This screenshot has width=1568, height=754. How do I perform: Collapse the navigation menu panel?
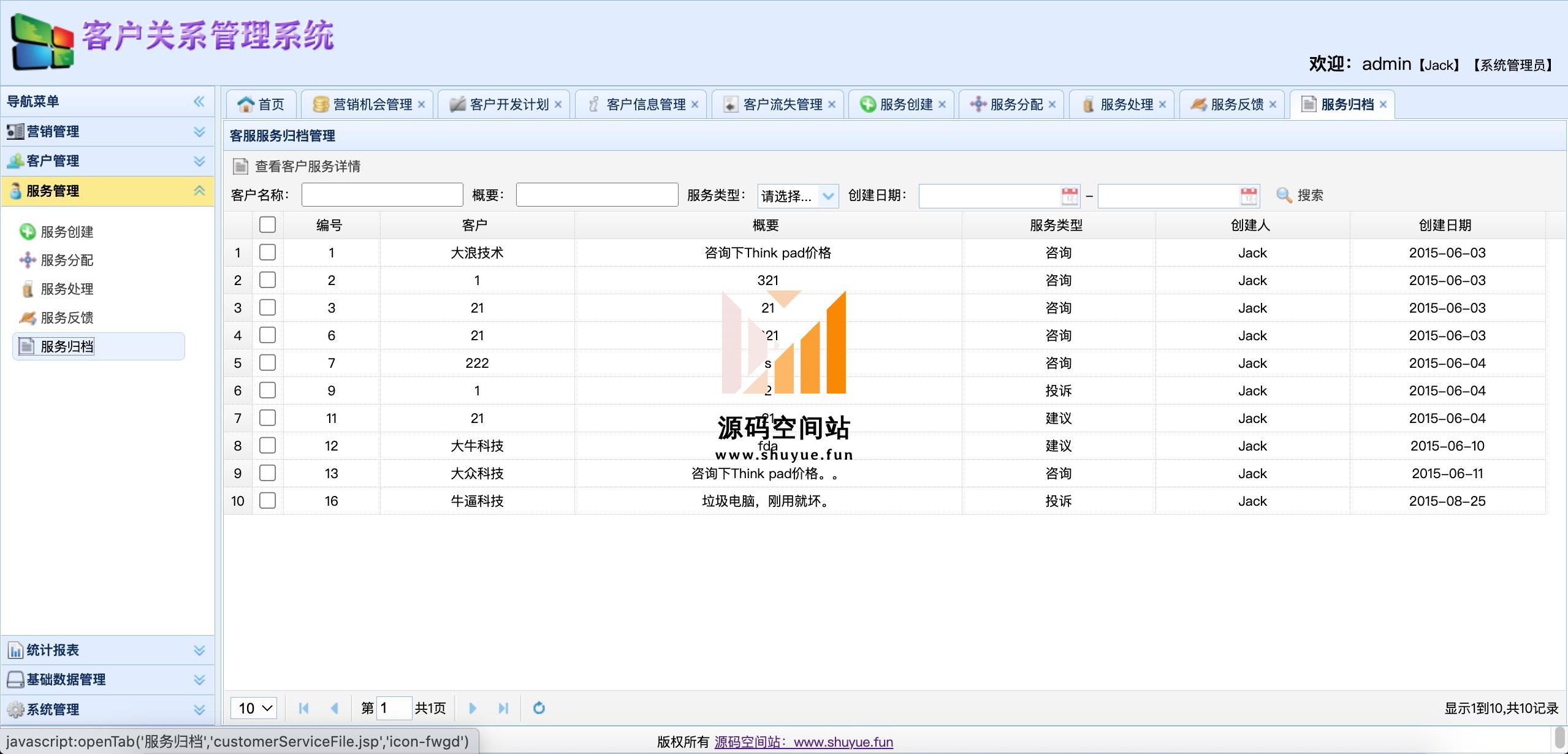pyautogui.click(x=199, y=101)
